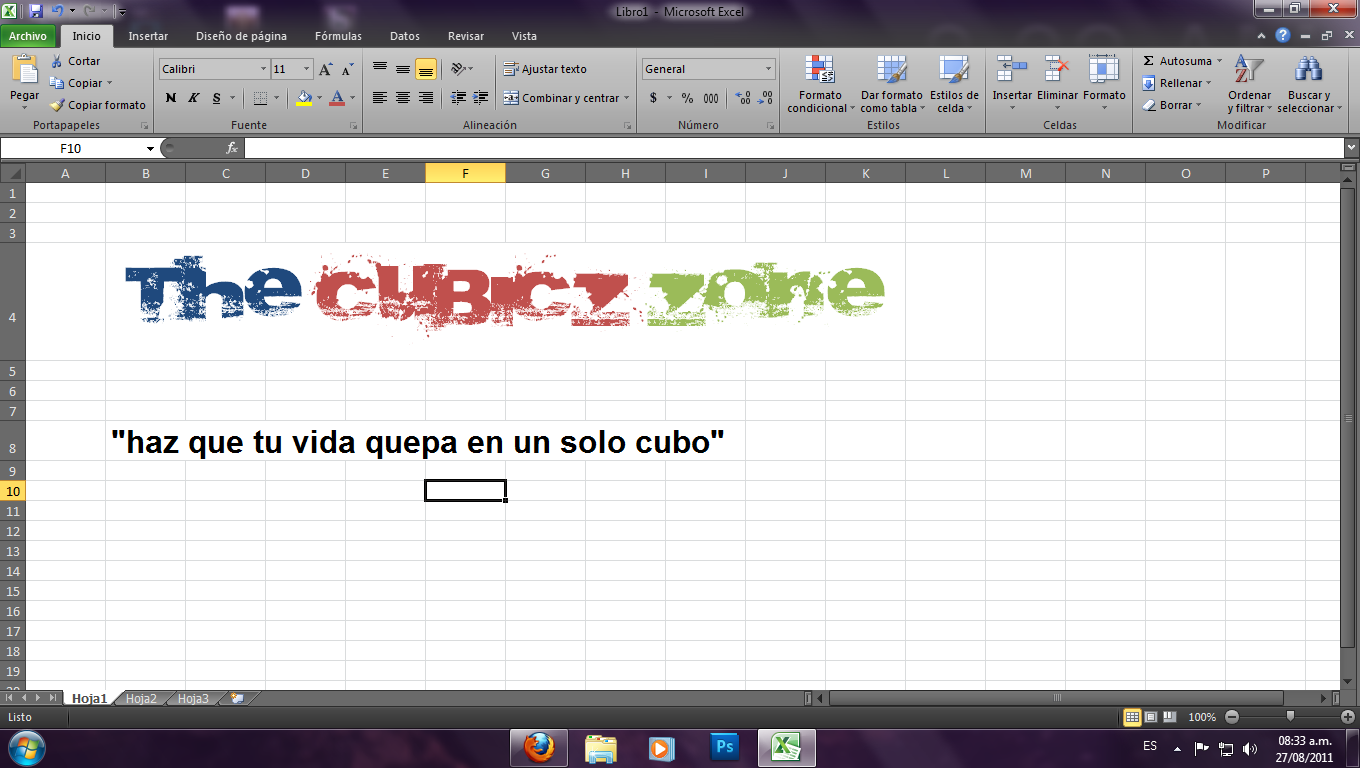Open the Combinar y centrar dropdown arrow

[627, 98]
